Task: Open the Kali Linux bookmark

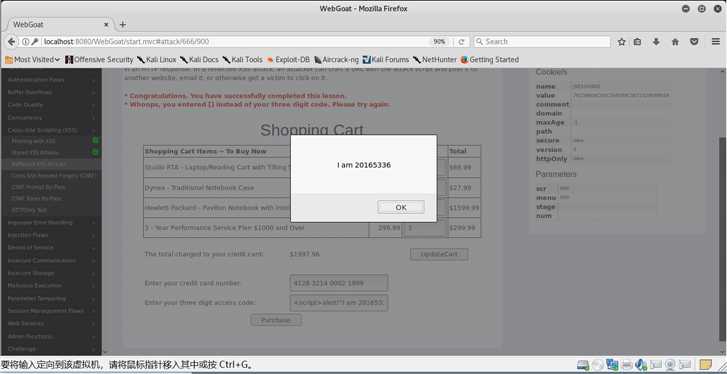Action: [157, 60]
